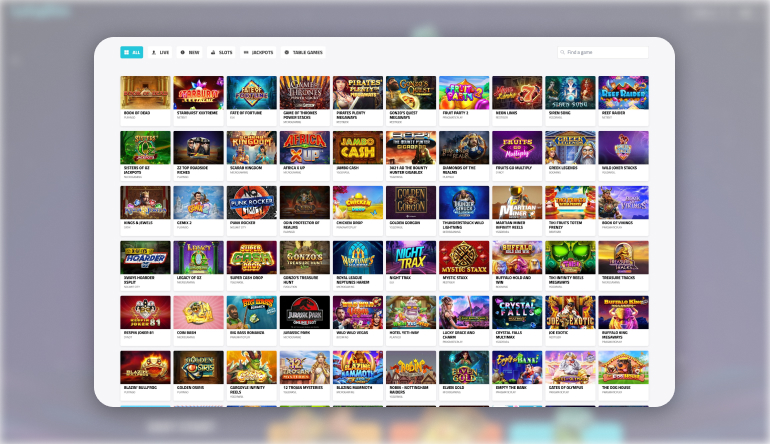Open Book of Vikings game thumbnail
This screenshot has width=770, height=444.
coord(623,202)
